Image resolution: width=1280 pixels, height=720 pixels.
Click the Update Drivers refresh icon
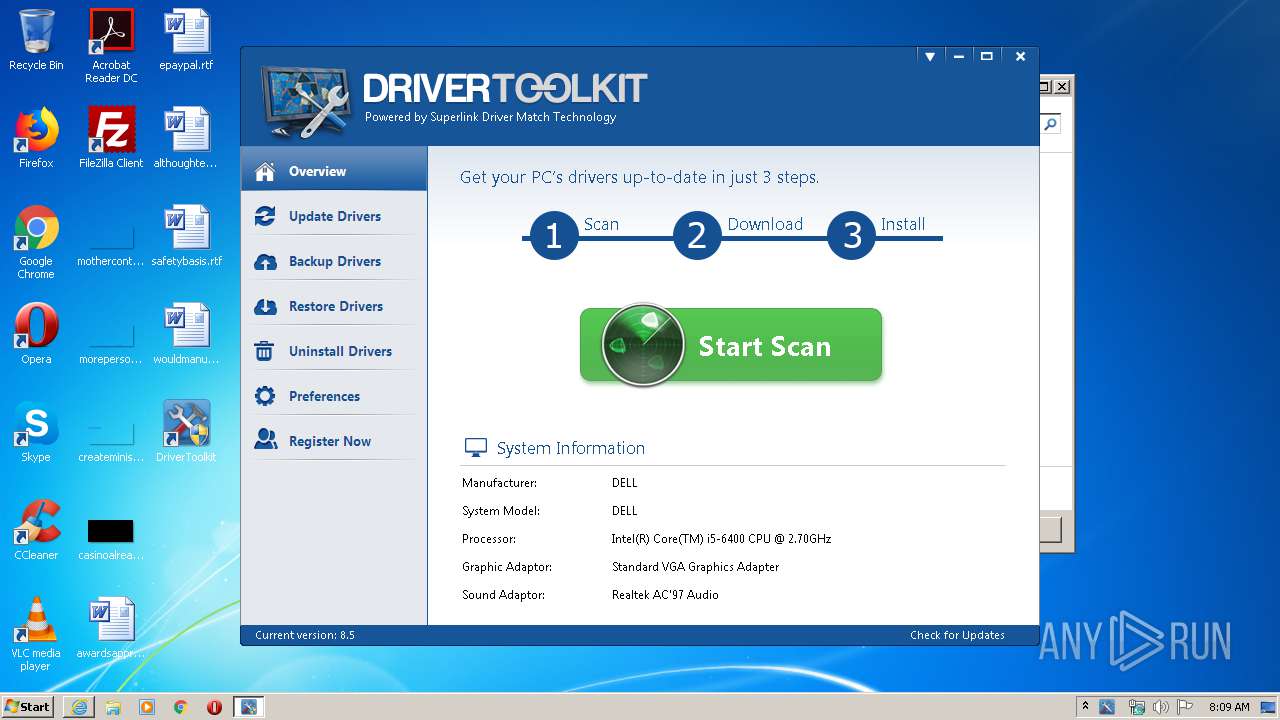(x=265, y=216)
